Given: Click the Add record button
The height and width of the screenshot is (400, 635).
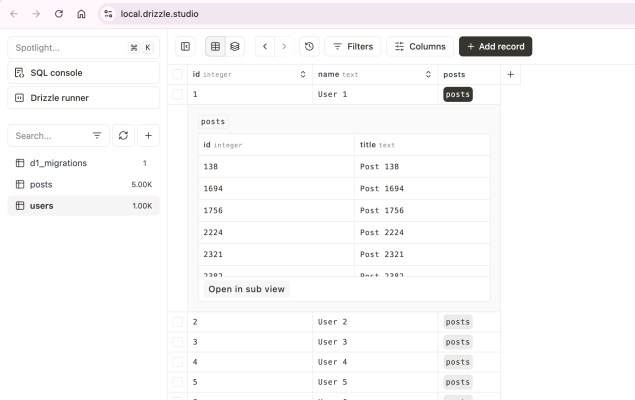Looking at the screenshot, I should pos(496,47).
